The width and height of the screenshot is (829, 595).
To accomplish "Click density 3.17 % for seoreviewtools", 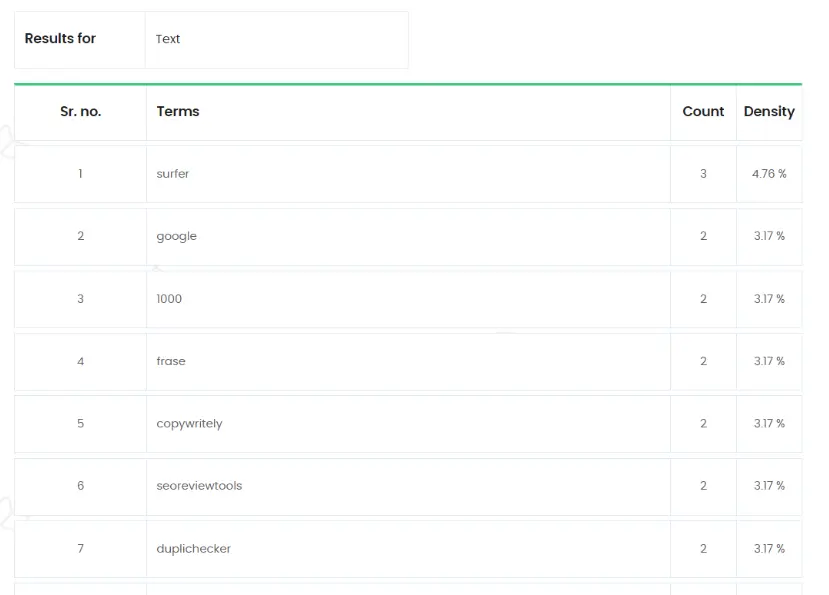I will (769, 486).
